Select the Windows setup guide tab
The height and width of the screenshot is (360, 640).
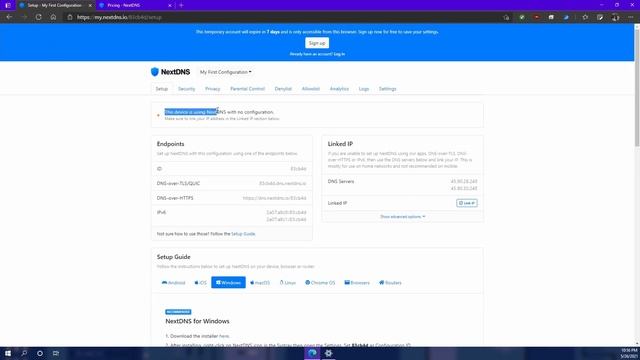point(228,282)
